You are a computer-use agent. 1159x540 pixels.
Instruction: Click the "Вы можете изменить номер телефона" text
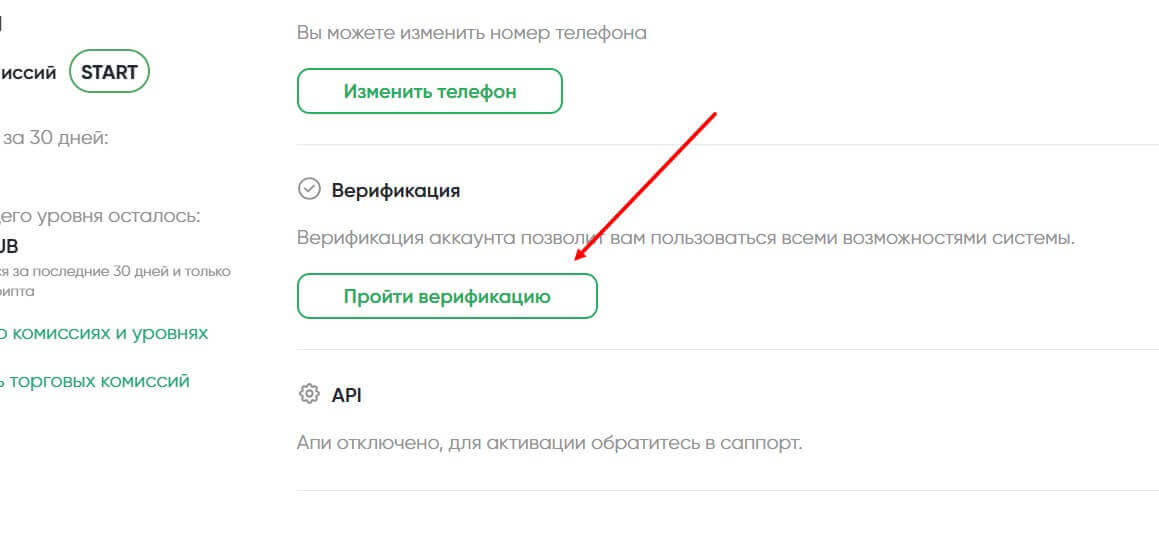coord(471,33)
